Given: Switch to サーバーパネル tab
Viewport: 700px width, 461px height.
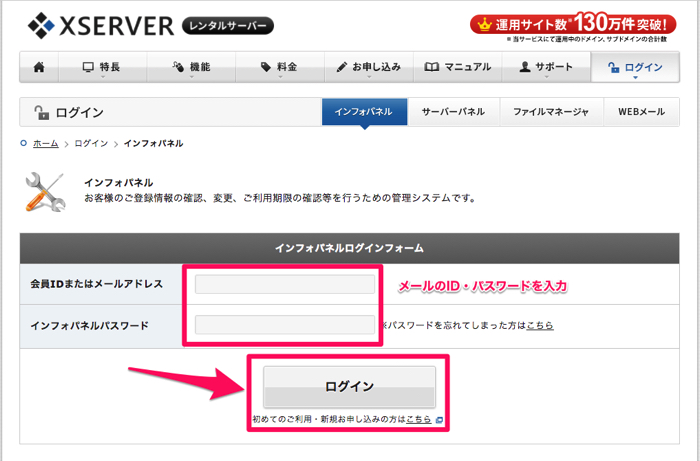Looking at the screenshot, I should (x=454, y=112).
